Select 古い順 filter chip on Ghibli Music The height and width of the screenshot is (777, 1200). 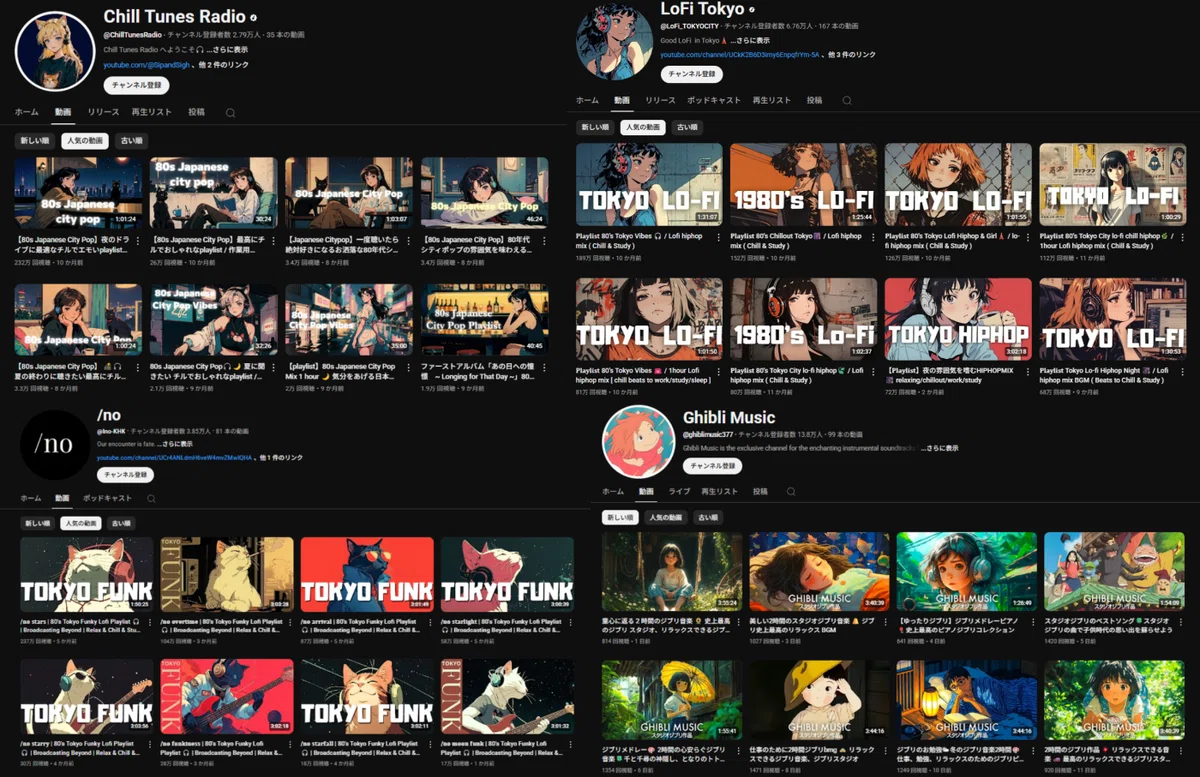(708, 517)
